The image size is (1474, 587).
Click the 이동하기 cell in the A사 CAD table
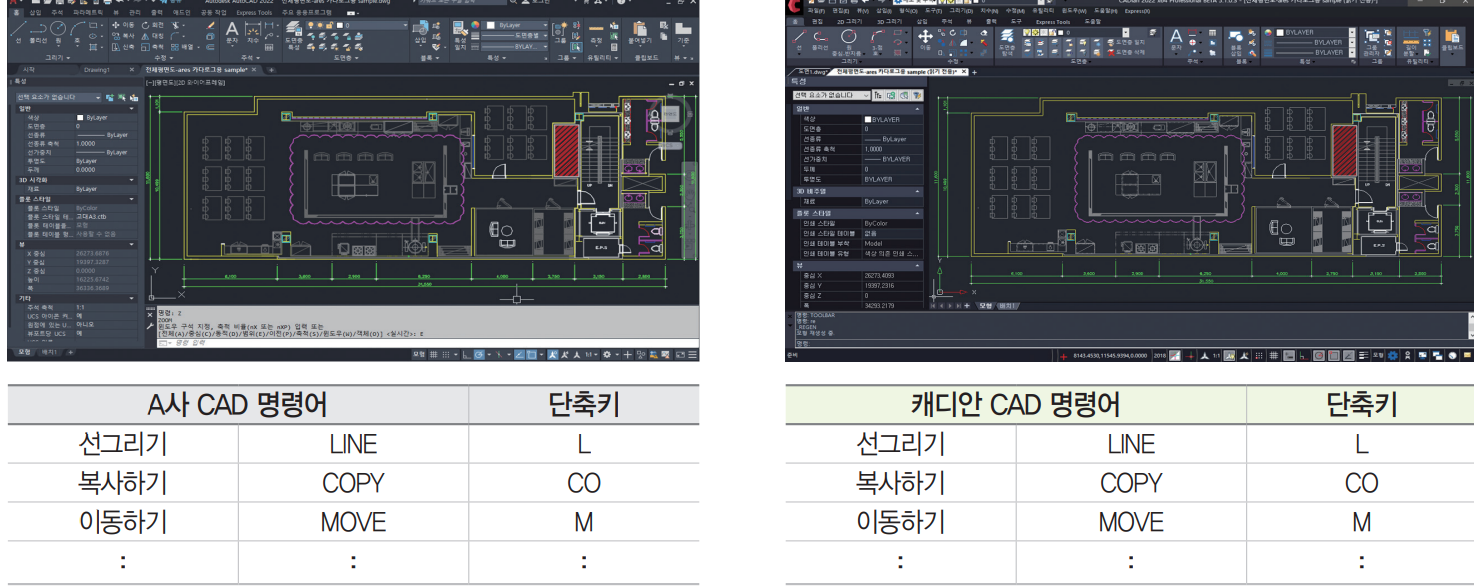(122, 522)
